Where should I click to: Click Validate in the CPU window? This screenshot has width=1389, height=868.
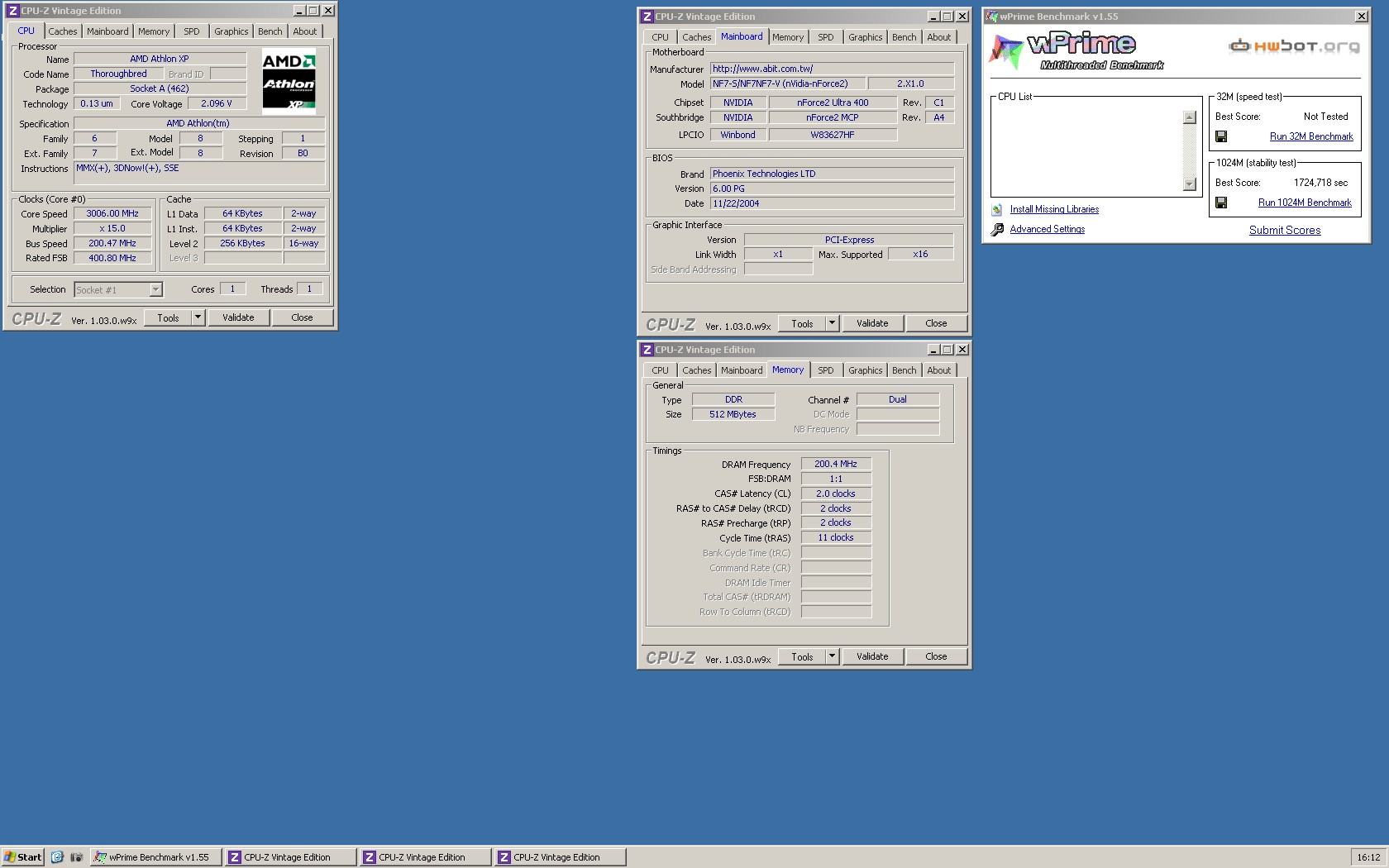238,317
